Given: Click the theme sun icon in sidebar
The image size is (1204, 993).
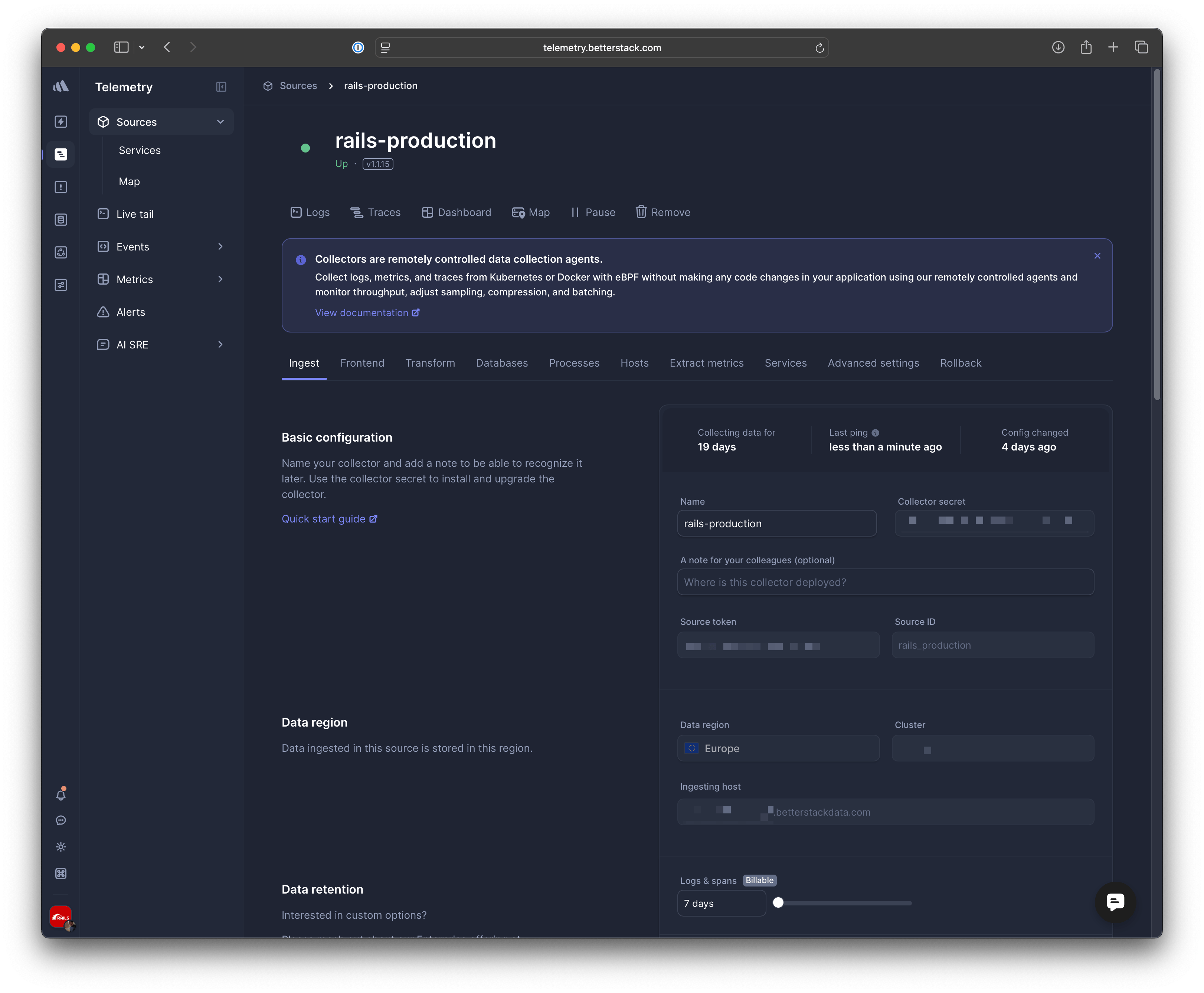Looking at the screenshot, I should click(x=60, y=847).
